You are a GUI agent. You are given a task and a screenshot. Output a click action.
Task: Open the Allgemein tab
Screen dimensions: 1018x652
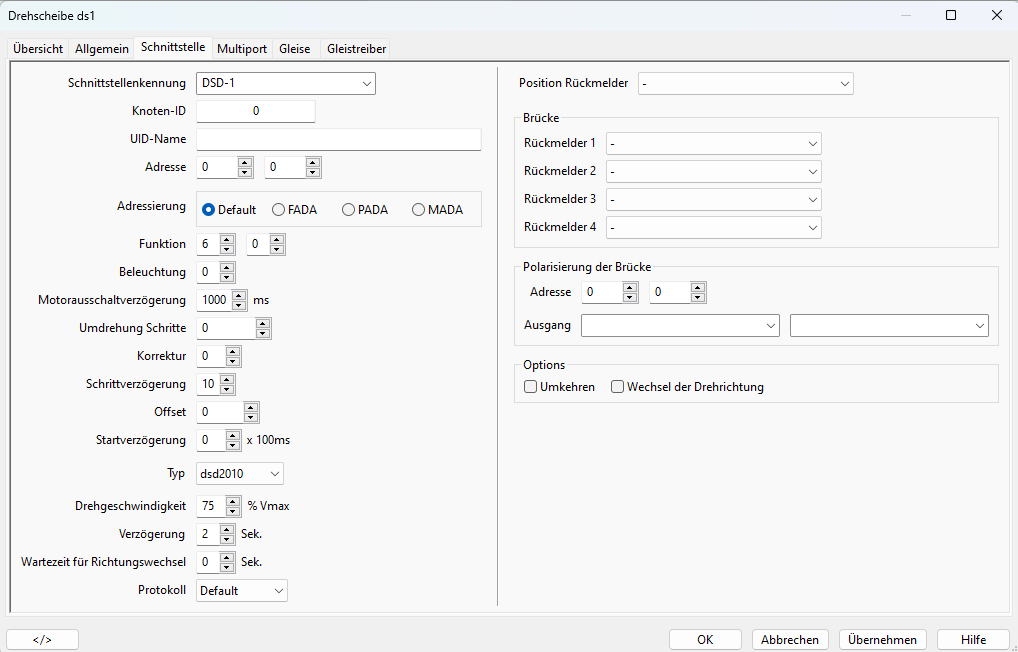[102, 49]
